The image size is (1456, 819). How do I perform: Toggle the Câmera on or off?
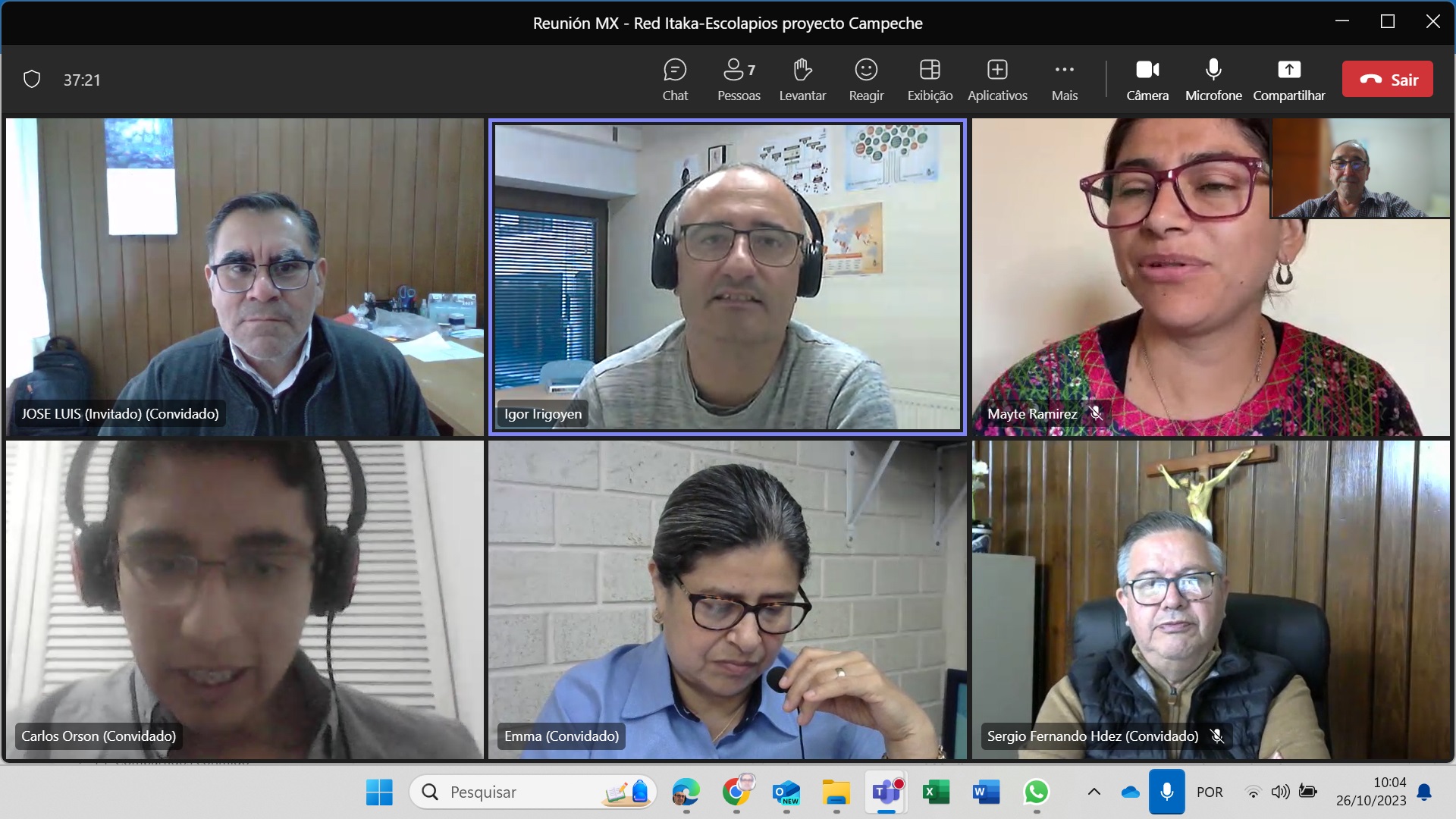tap(1147, 79)
